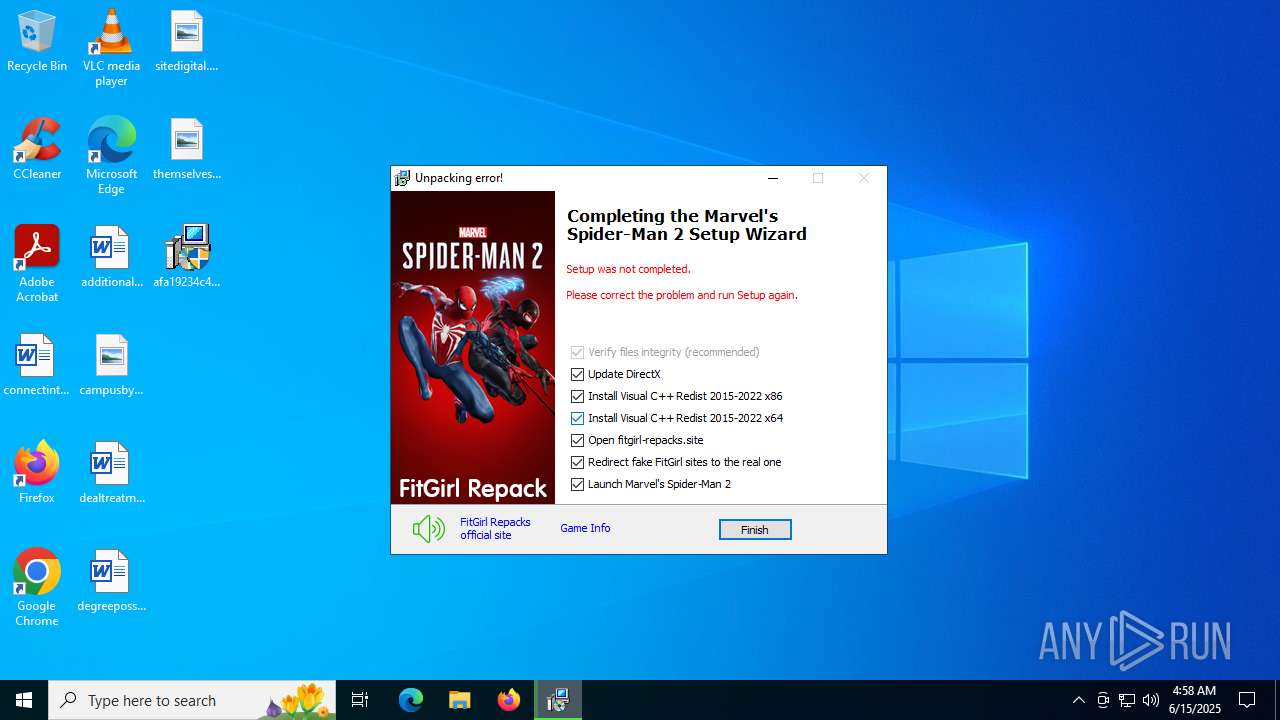The image size is (1280, 720).
Task: Select VLC media player desktop shortcut
Action: [111, 48]
